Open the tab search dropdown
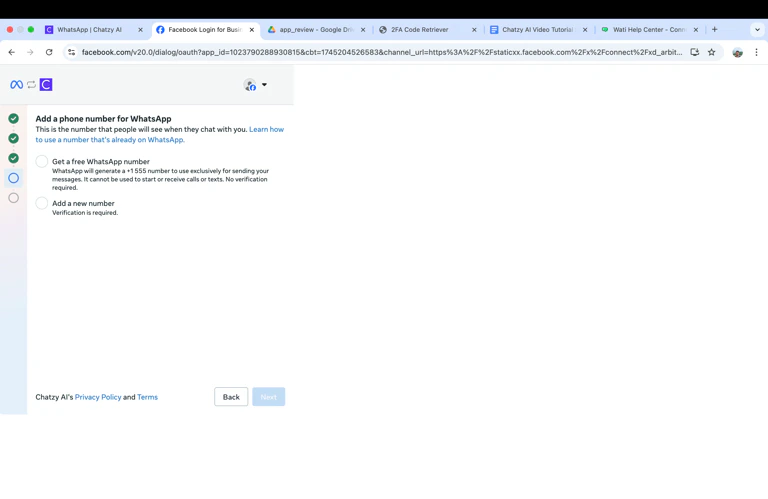 757,30
